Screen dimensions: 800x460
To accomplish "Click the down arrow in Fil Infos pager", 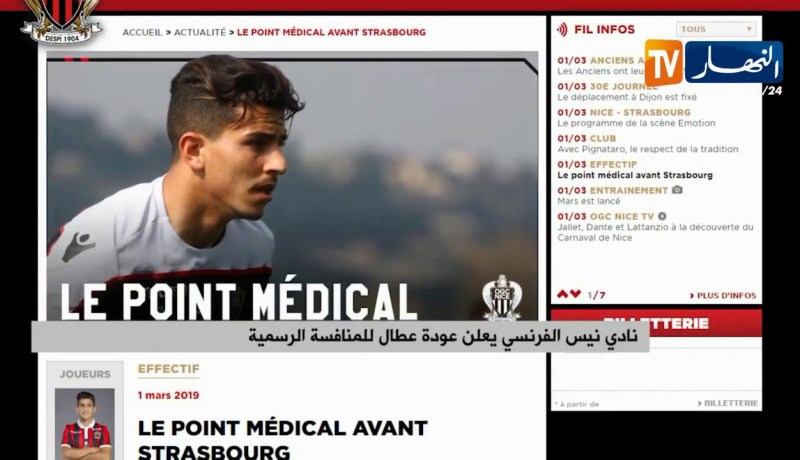I will 576,294.
